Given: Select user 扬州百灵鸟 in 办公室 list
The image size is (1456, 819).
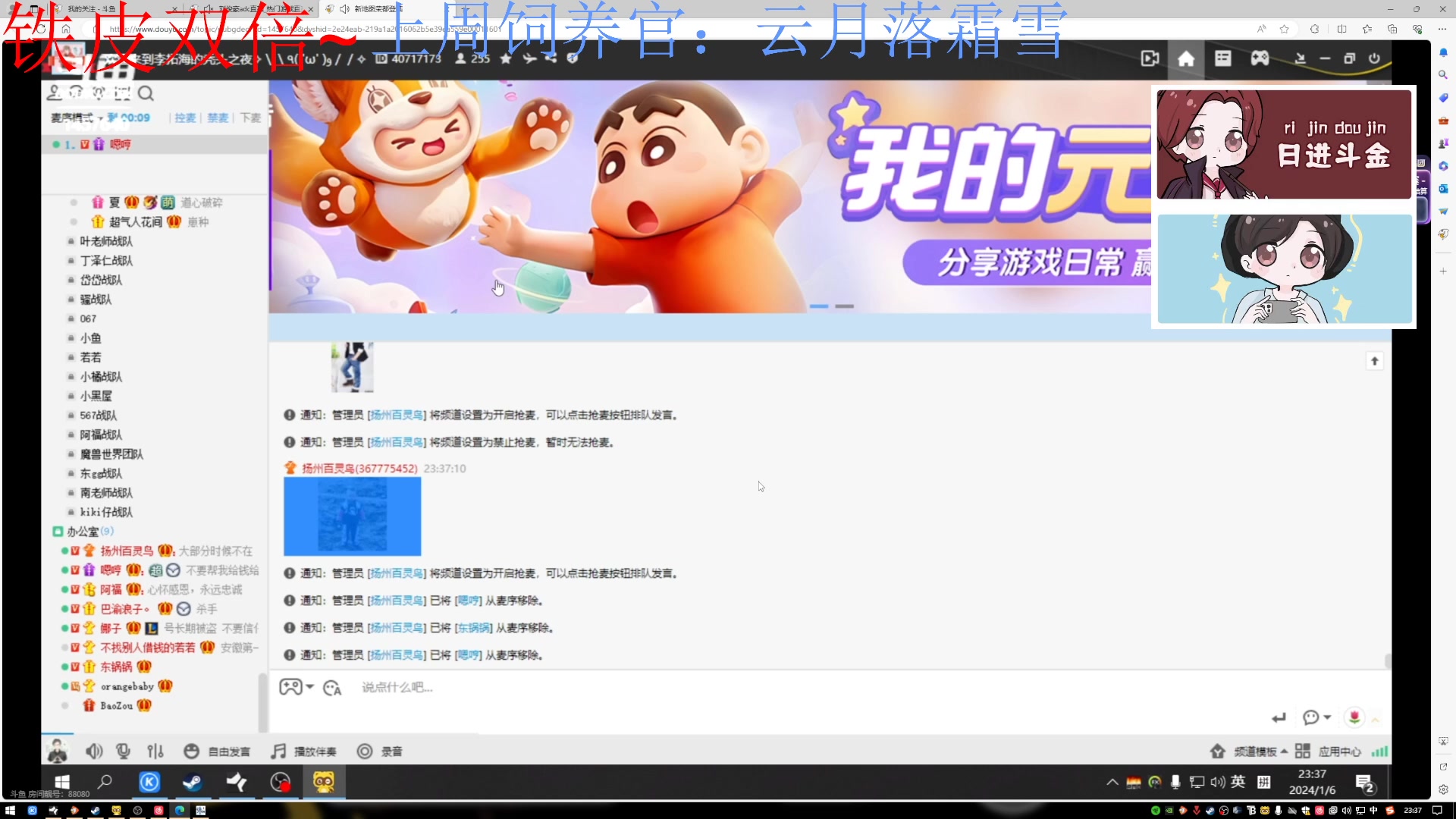Looking at the screenshot, I should click(x=127, y=551).
